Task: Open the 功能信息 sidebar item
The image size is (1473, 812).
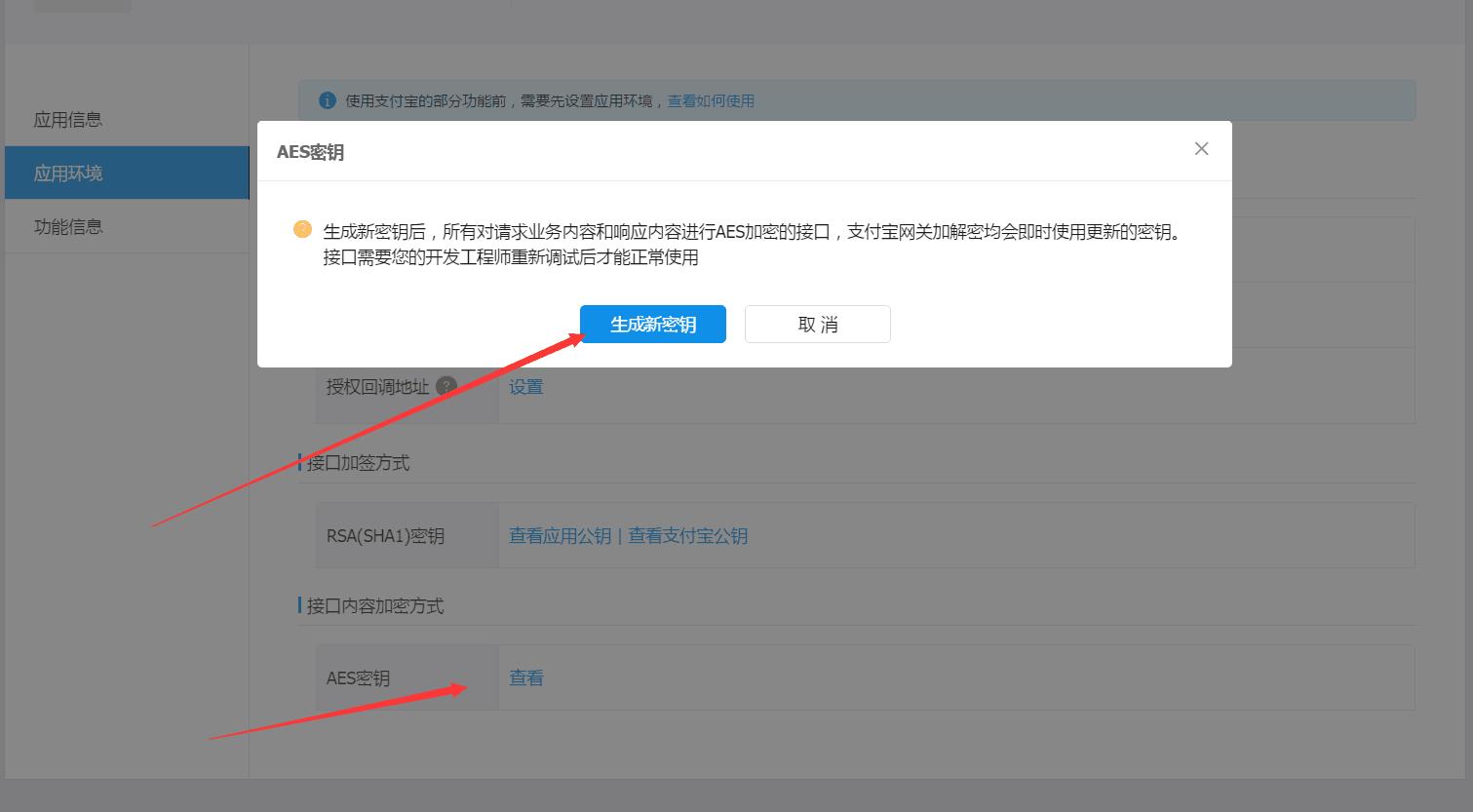Action: tap(68, 226)
